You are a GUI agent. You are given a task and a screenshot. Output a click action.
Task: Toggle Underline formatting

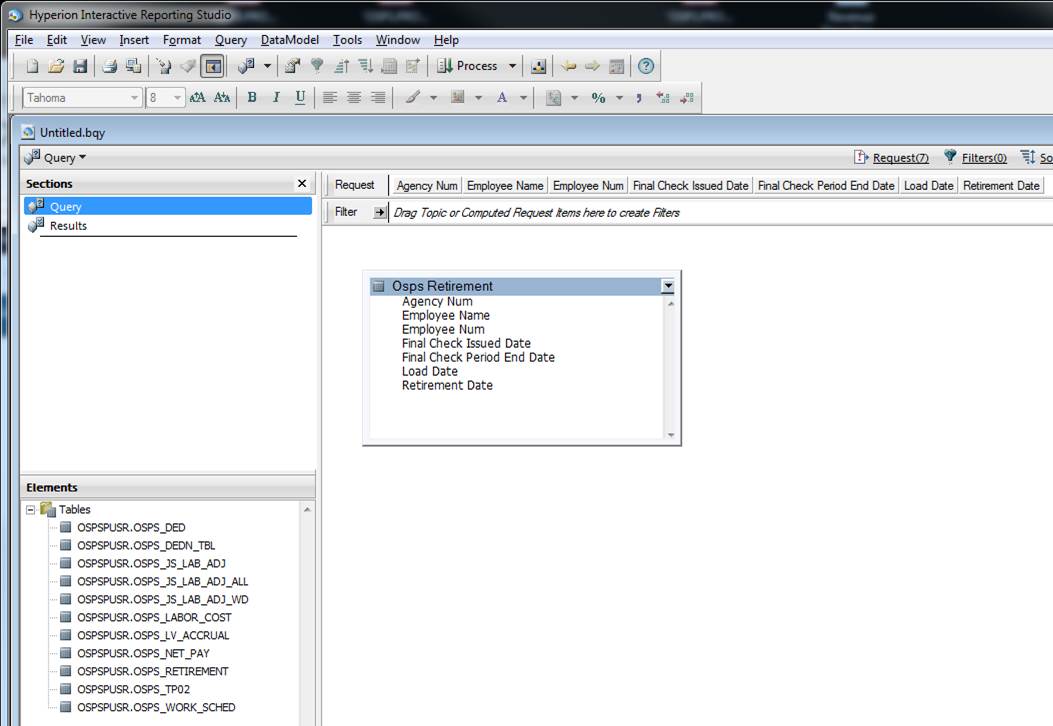300,98
